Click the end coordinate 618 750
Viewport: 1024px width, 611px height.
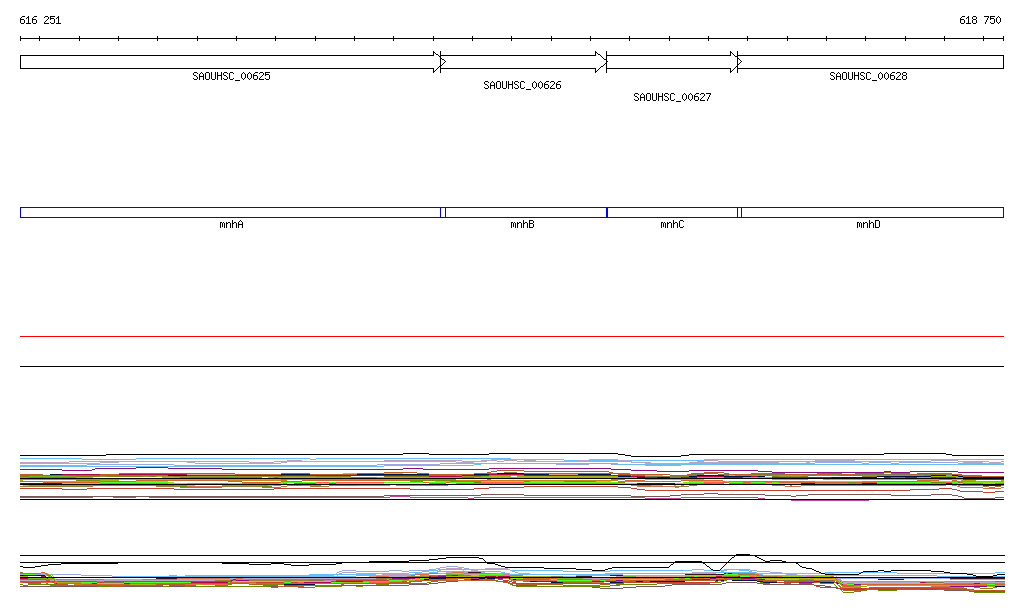[x=980, y=20]
